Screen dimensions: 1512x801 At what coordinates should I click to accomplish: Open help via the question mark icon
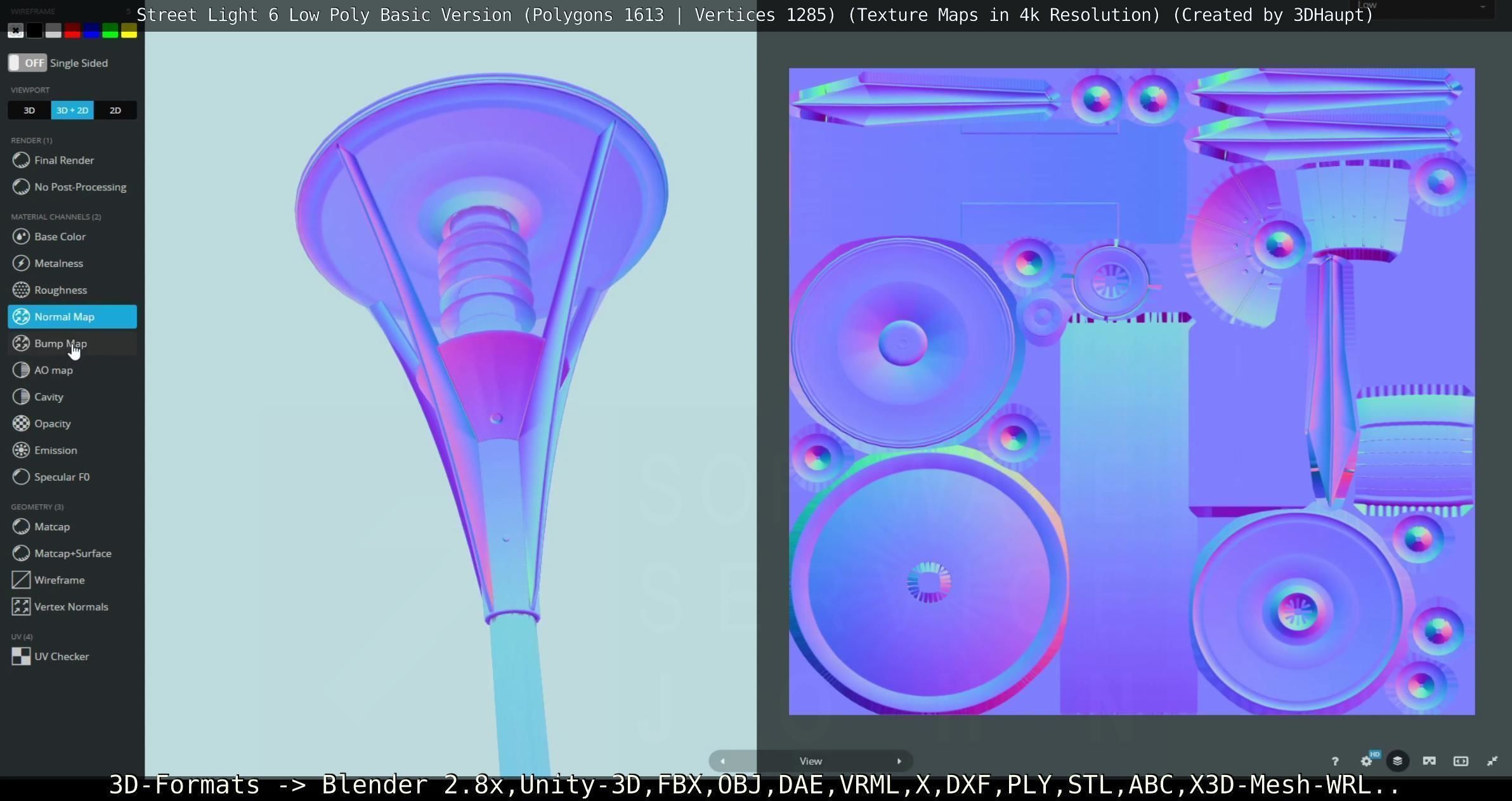(1335, 761)
